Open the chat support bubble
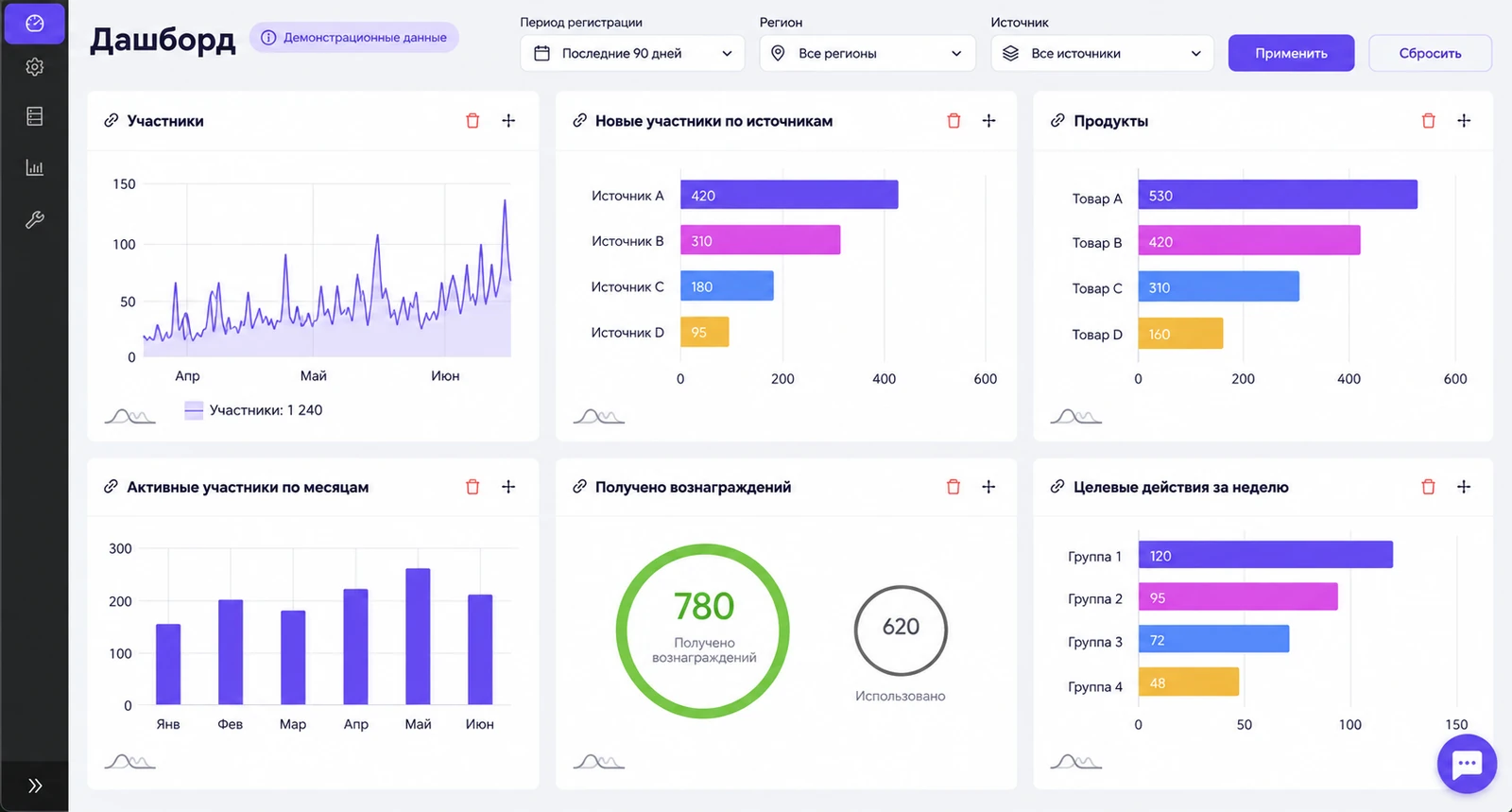Viewport: 1512px width, 812px height. click(x=1467, y=764)
